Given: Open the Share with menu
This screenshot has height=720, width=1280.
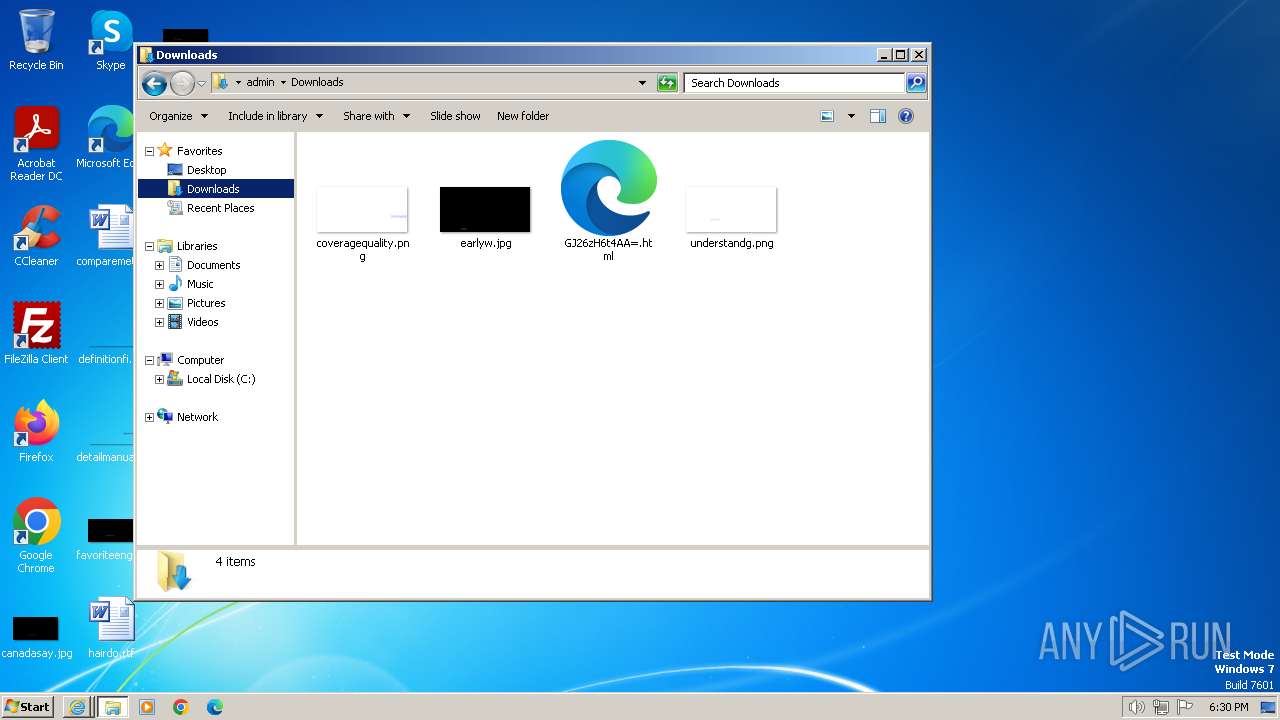Looking at the screenshot, I should (x=376, y=116).
